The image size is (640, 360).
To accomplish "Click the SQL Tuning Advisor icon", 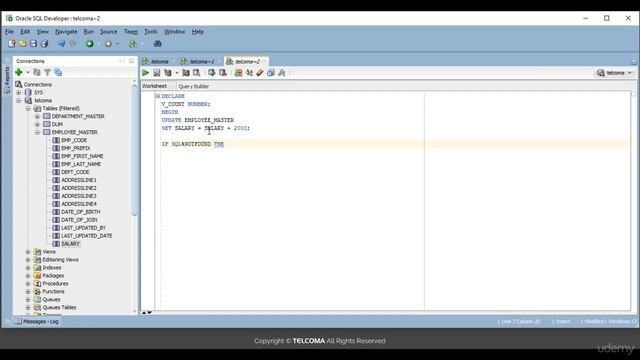I will (x=196, y=73).
